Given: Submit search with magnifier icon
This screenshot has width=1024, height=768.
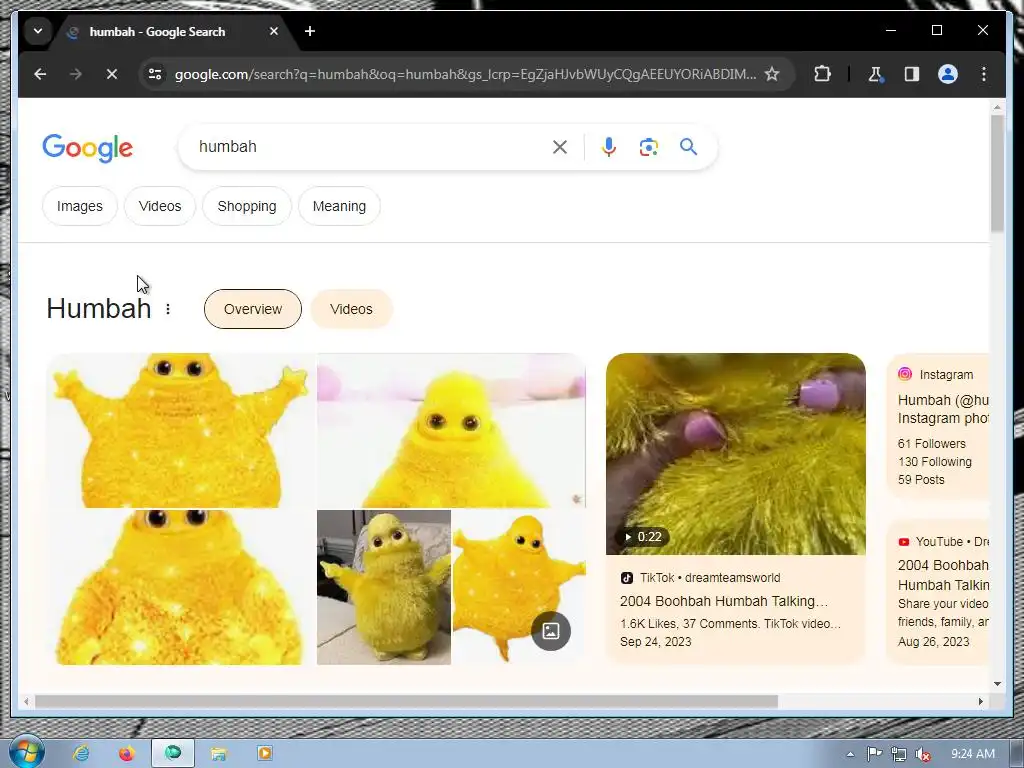Looking at the screenshot, I should [688, 147].
